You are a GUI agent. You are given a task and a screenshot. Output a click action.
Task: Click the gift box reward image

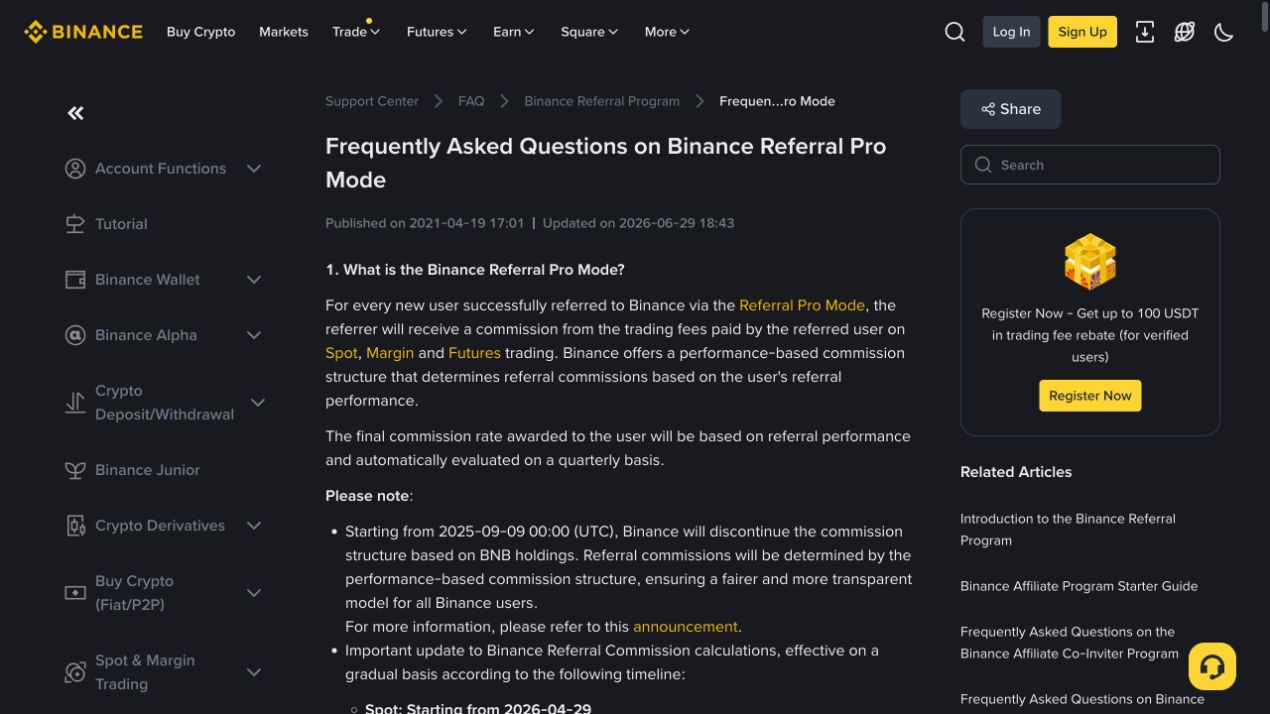click(1090, 261)
